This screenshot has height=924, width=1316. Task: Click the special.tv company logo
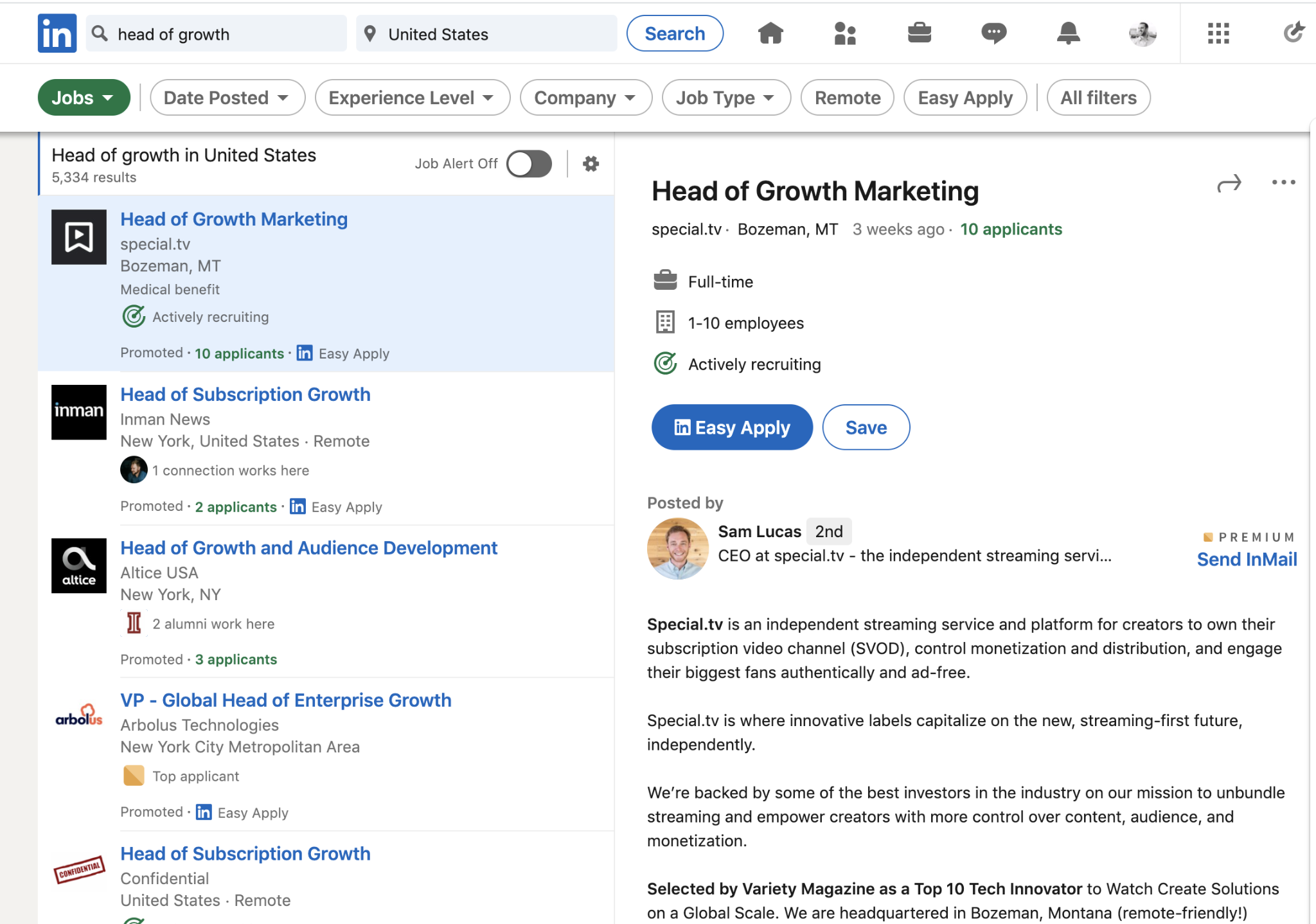click(x=79, y=237)
